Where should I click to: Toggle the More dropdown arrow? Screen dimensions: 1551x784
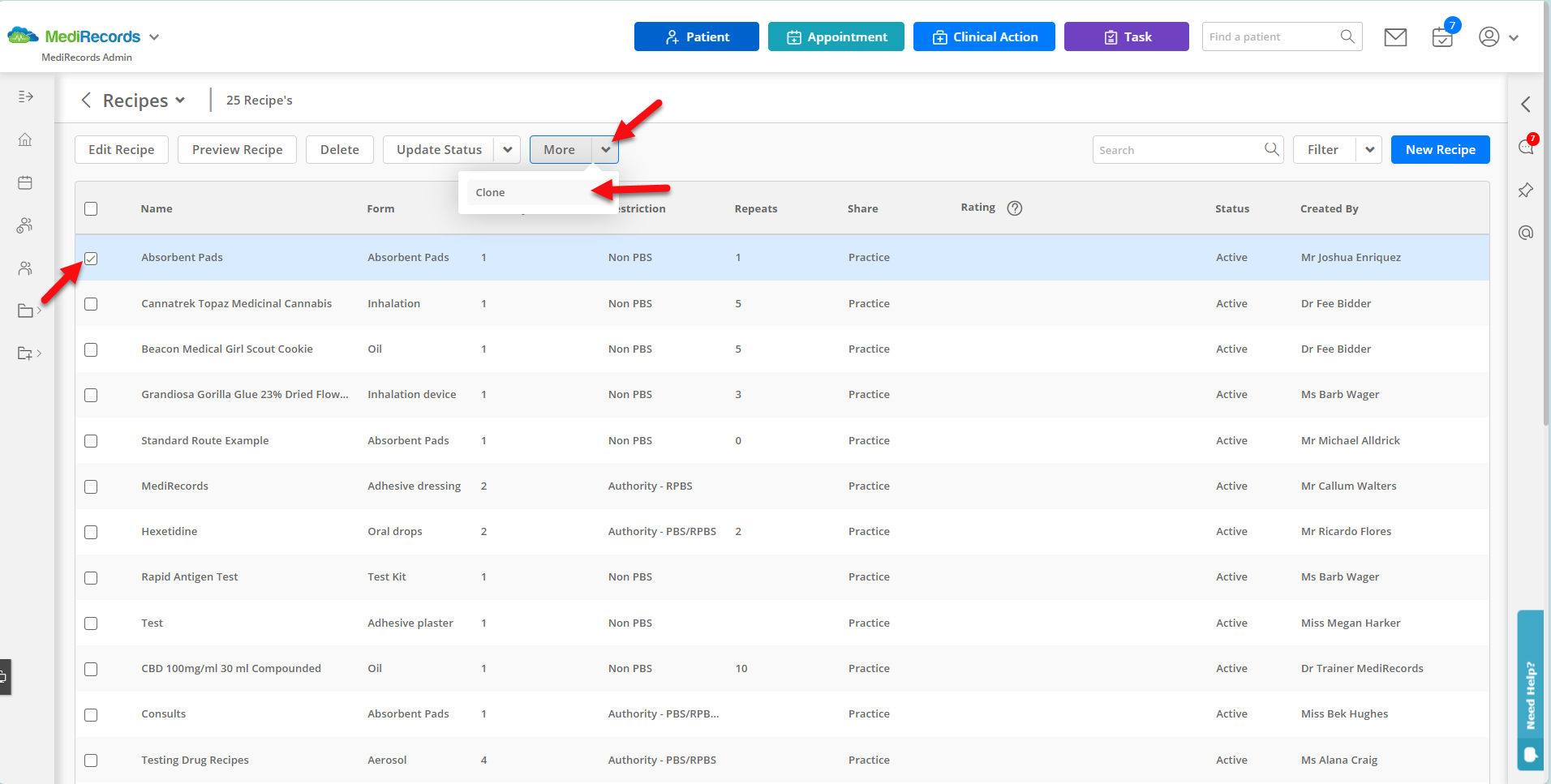pyautogui.click(x=605, y=149)
